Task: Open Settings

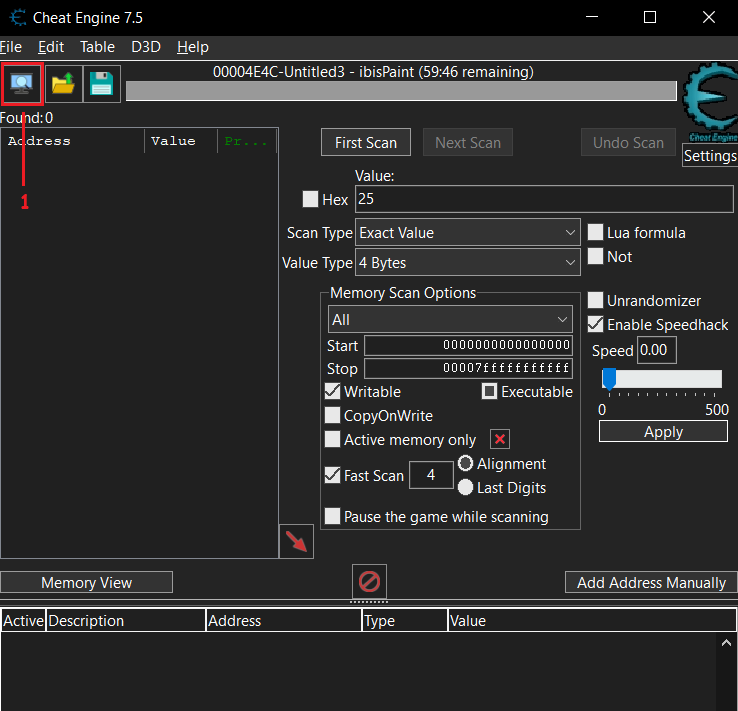Action: (x=710, y=155)
